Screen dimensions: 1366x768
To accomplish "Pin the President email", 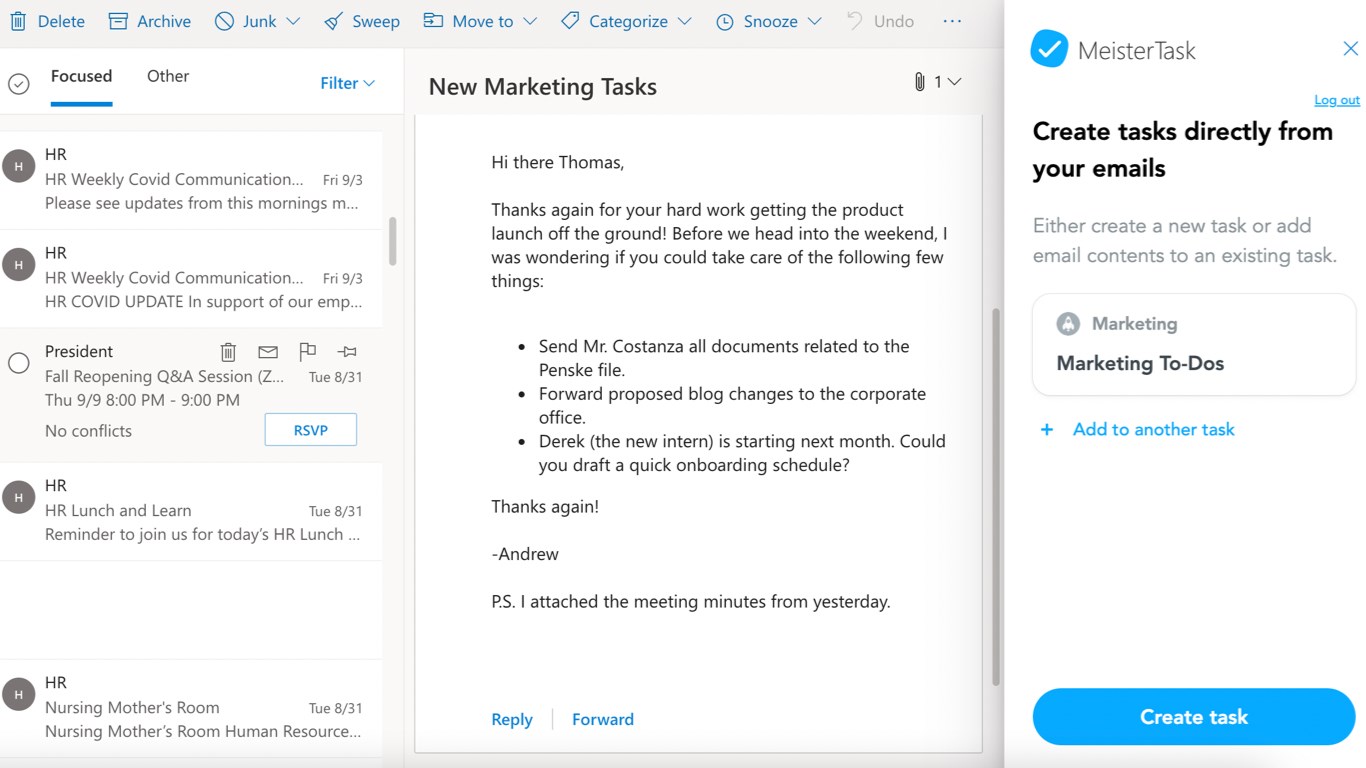I will pyautogui.click(x=347, y=351).
